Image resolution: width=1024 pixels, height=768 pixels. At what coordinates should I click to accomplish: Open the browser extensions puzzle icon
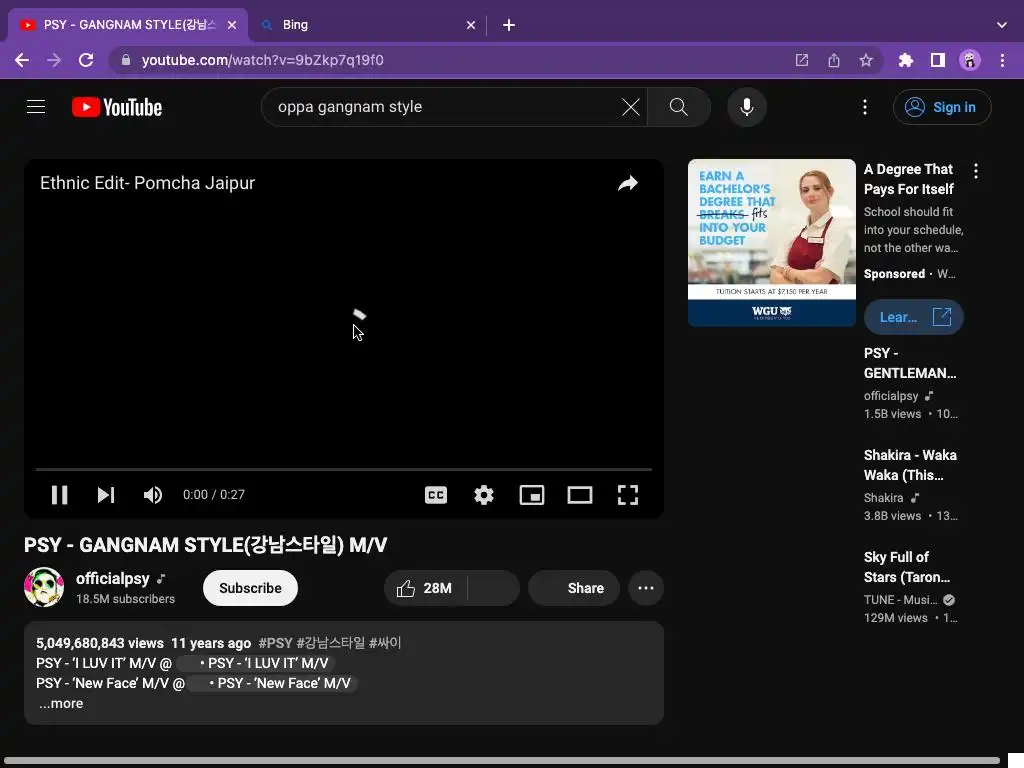tap(905, 60)
